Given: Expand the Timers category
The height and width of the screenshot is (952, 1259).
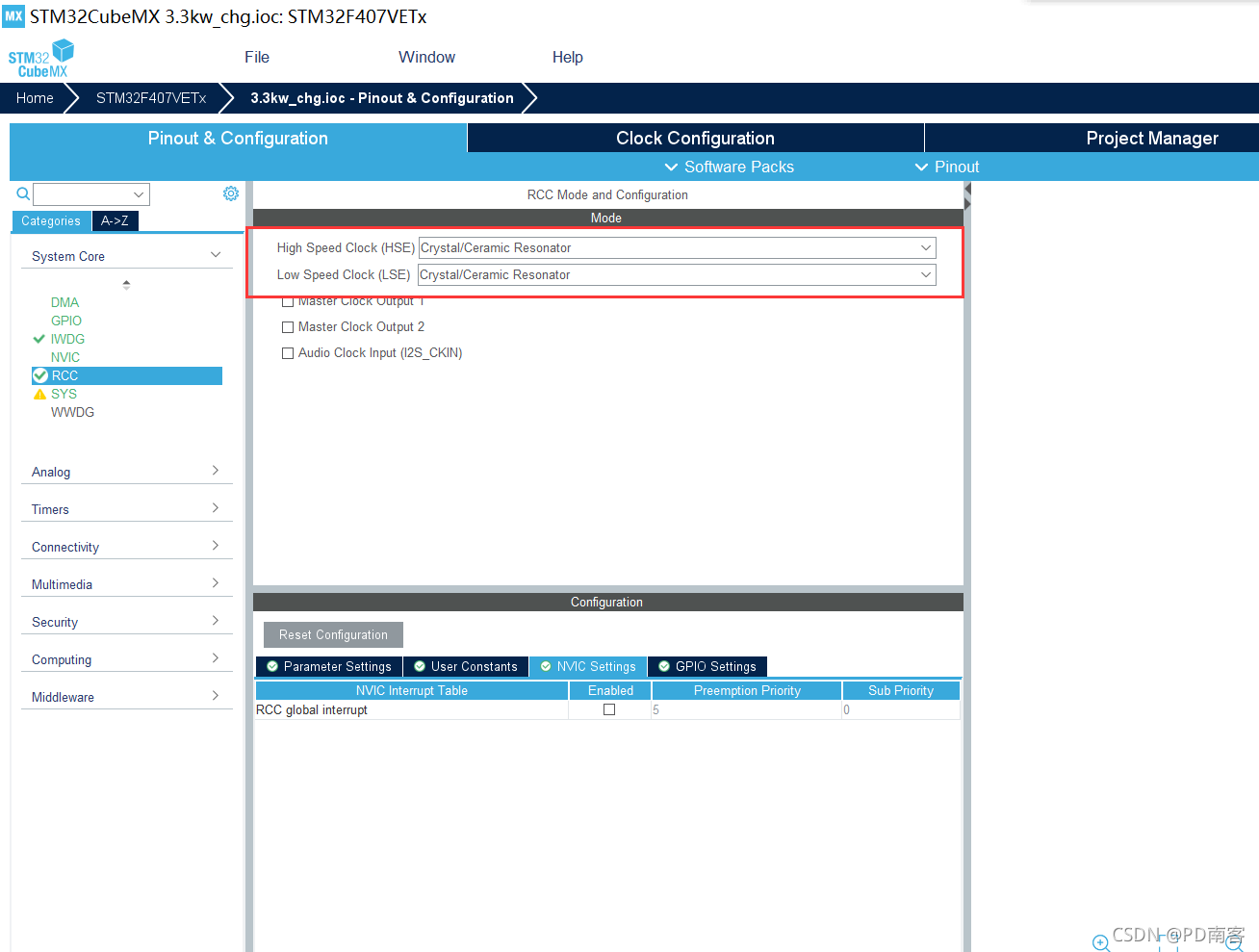Looking at the screenshot, I should [126, 509].
